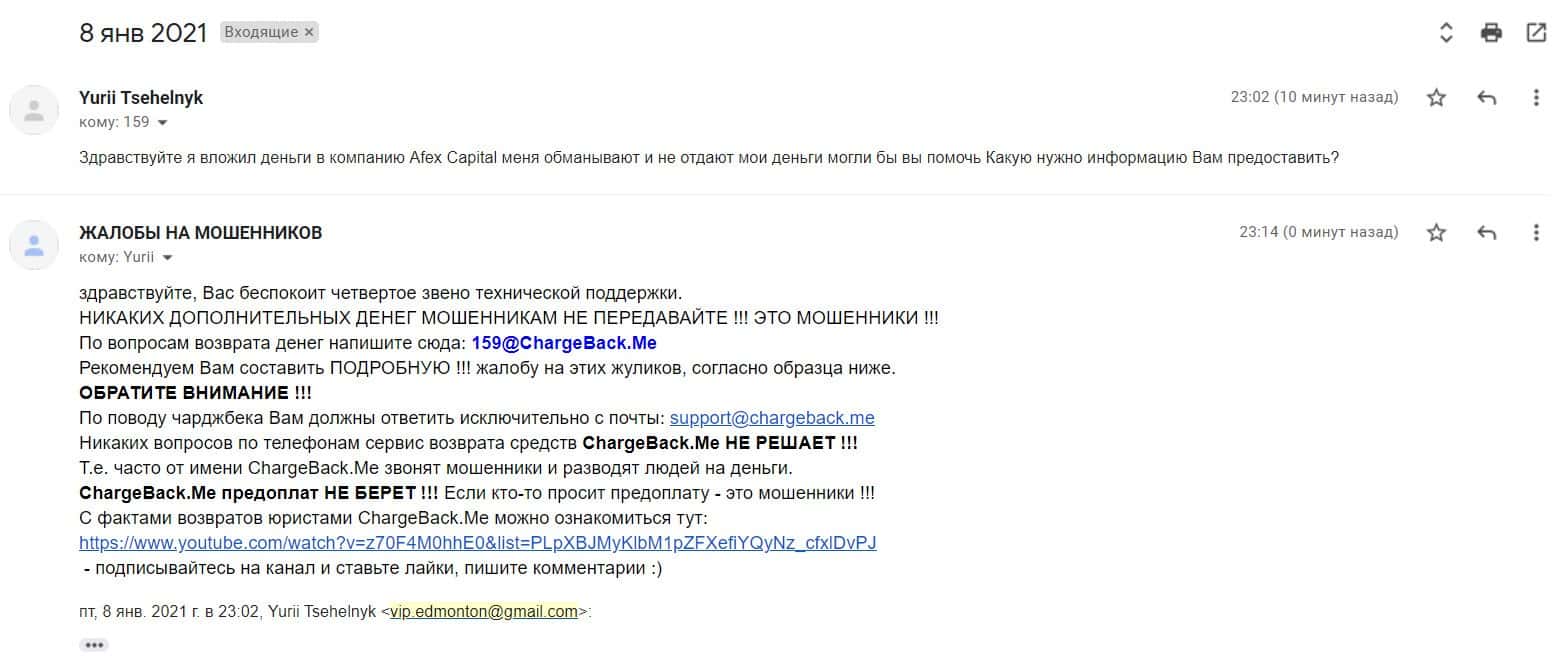The height and width of the screenshot is (661, 1566).
Task: Click Yurii Tsehelnyk's avatar
Action: point(34,110)
